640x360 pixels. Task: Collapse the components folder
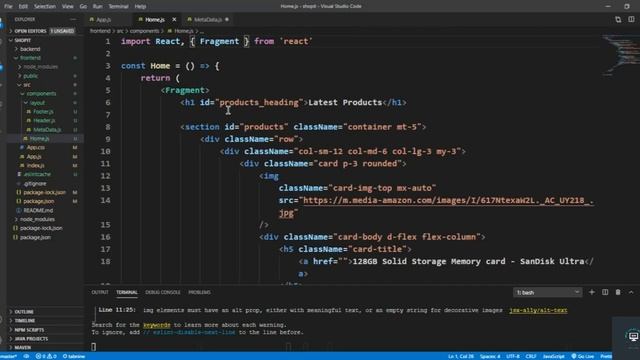[x=41, y=94]
